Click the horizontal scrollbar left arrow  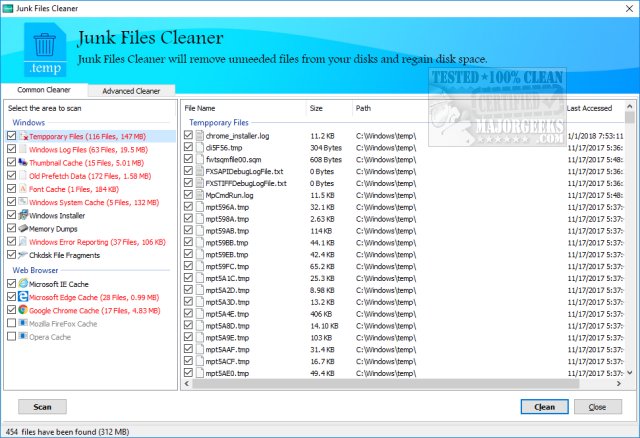187,383
